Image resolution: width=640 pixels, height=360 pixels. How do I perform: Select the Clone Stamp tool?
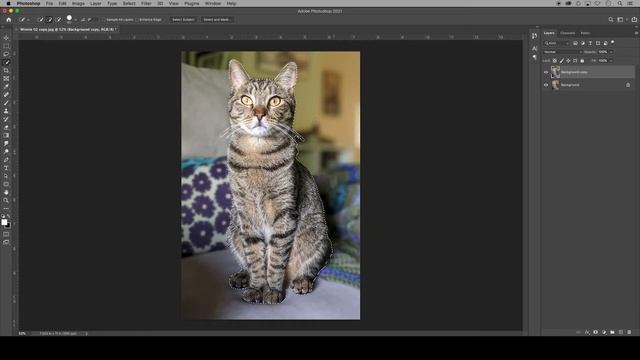(x=6, y=111)
